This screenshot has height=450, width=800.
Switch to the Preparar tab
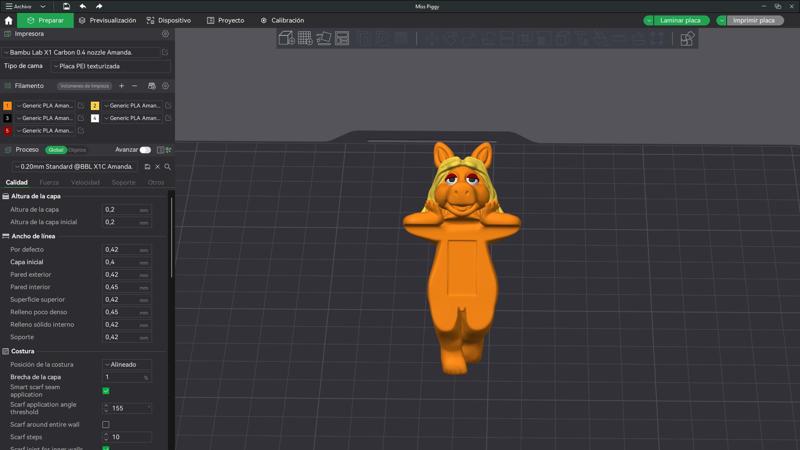coord(45,20)
